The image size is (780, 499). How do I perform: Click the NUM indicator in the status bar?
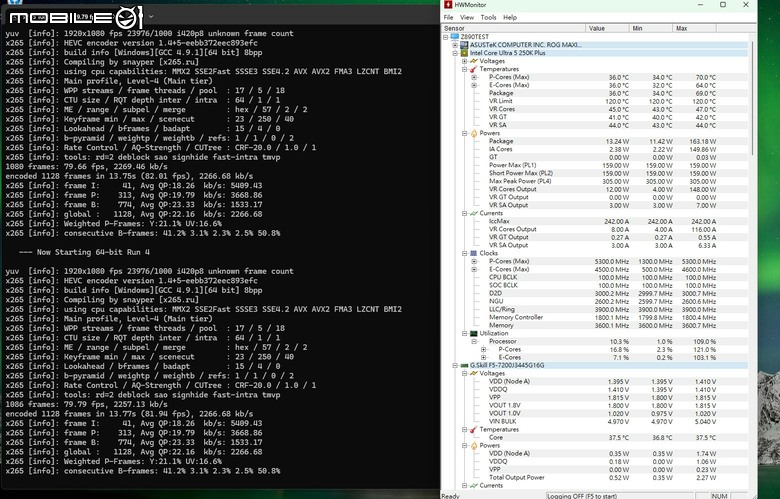[x=719, y=496]
